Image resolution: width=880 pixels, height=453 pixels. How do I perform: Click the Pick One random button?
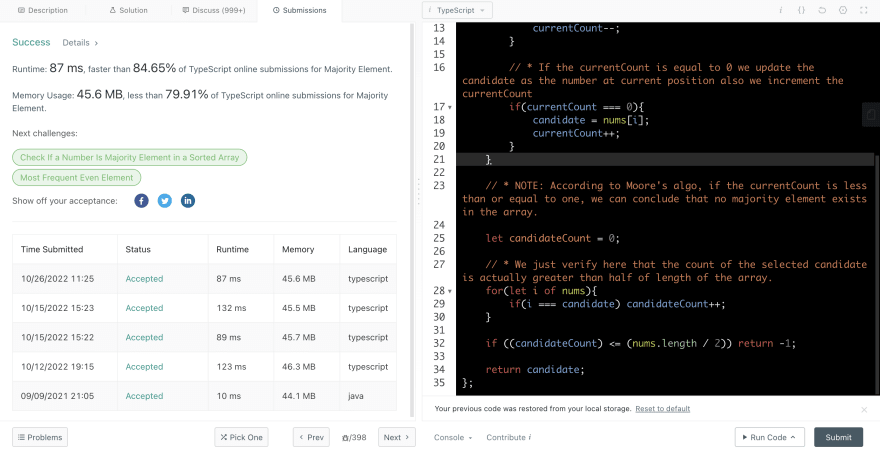[241, 437]
